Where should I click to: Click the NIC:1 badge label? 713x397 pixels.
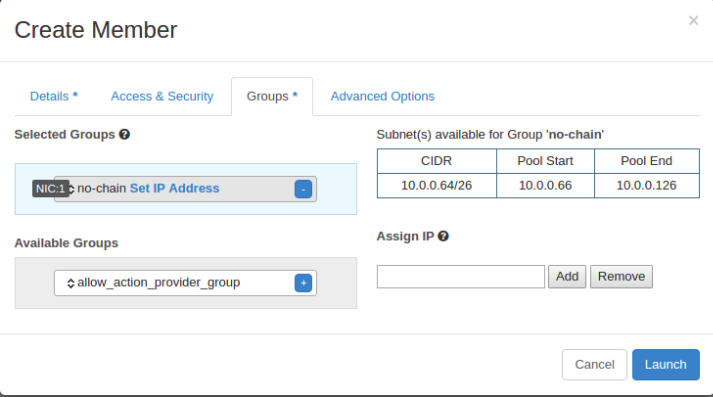(x=50, y=189)
